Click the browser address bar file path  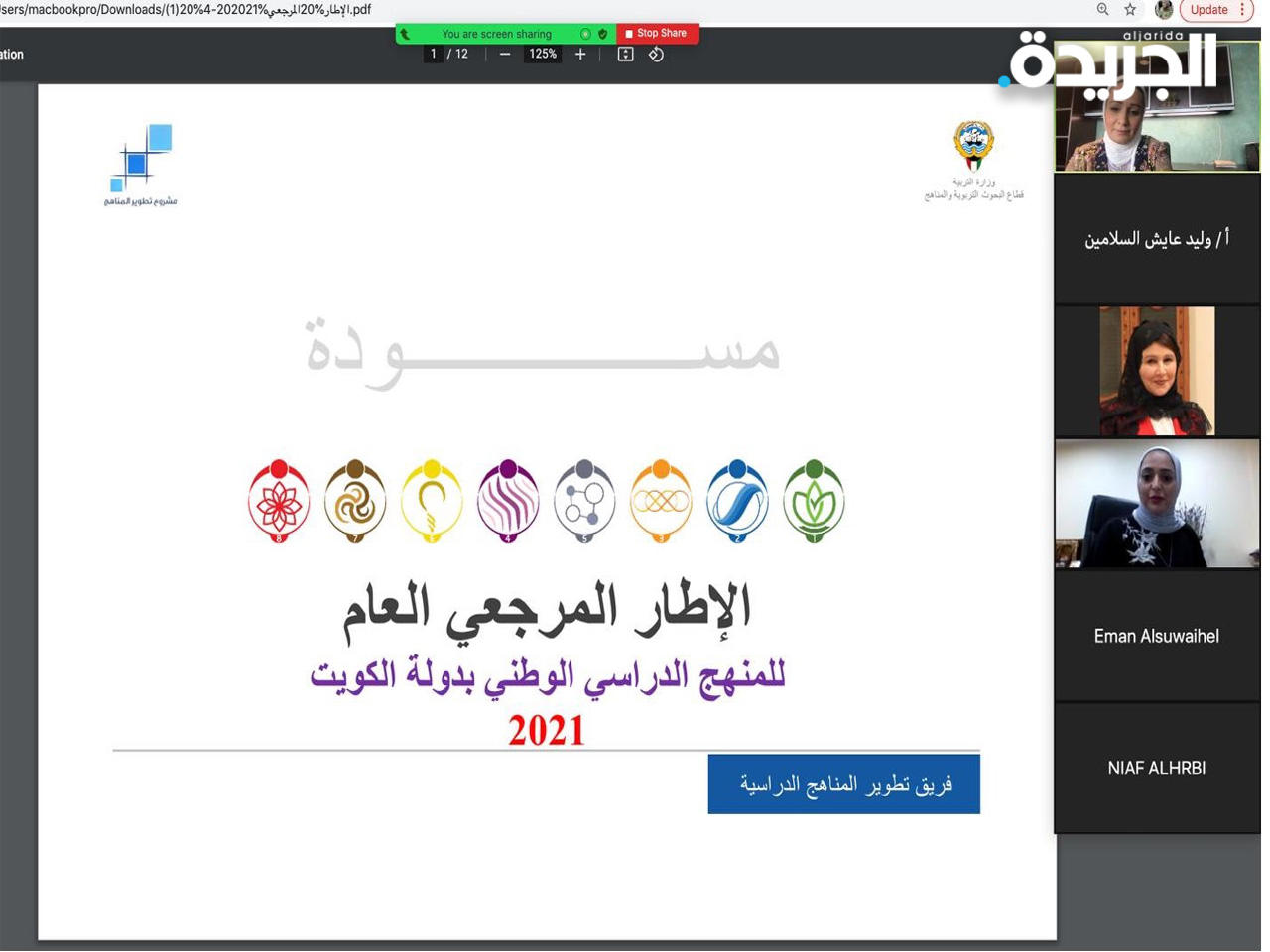189,10
